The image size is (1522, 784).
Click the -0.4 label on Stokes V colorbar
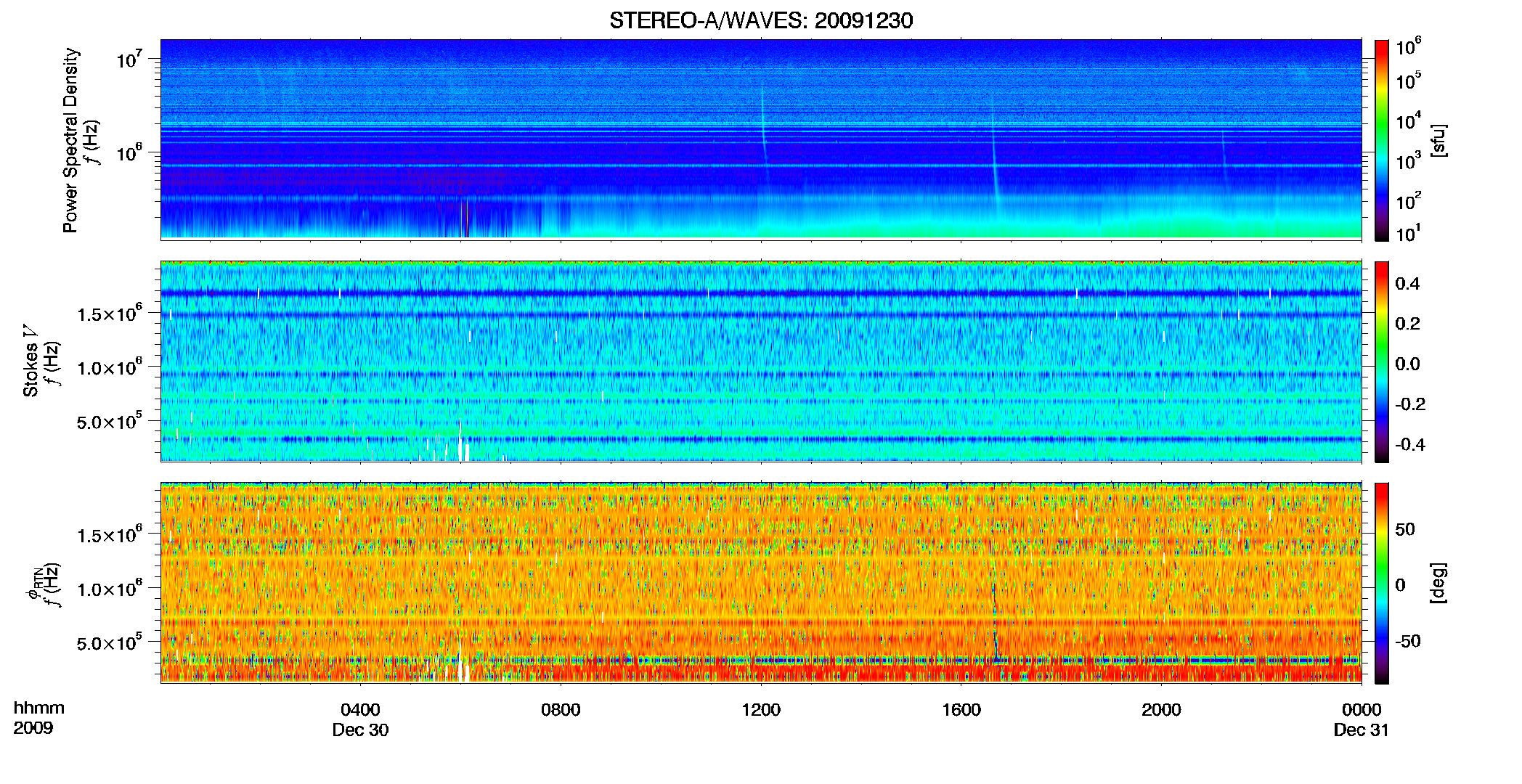[1410, 444]
